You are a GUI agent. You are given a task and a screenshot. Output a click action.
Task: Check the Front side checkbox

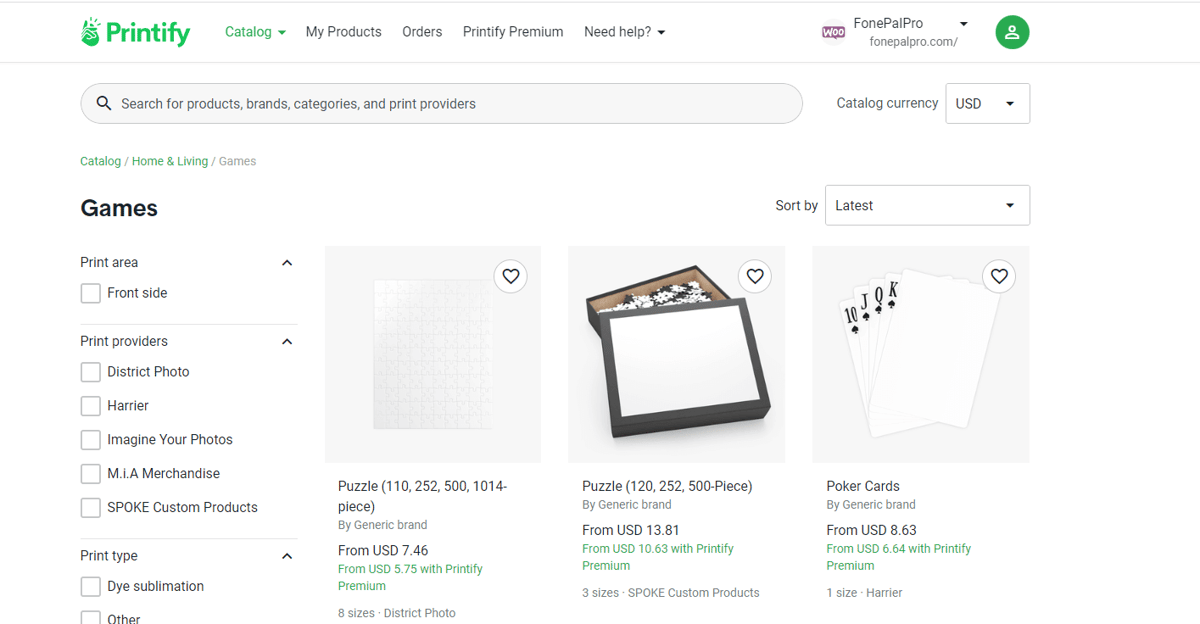tap(90, 293)
